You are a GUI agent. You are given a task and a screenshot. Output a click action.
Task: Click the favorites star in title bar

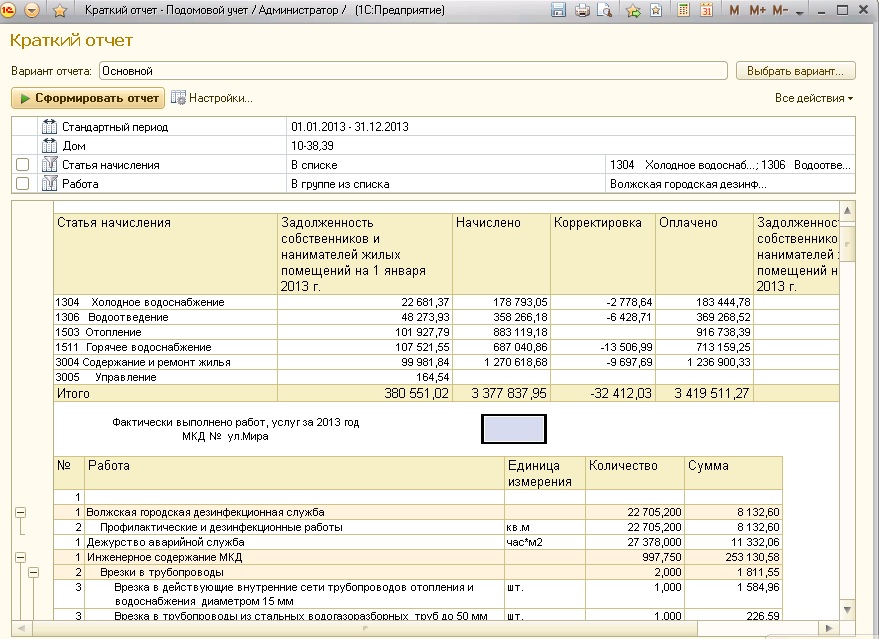pos(59,10)
